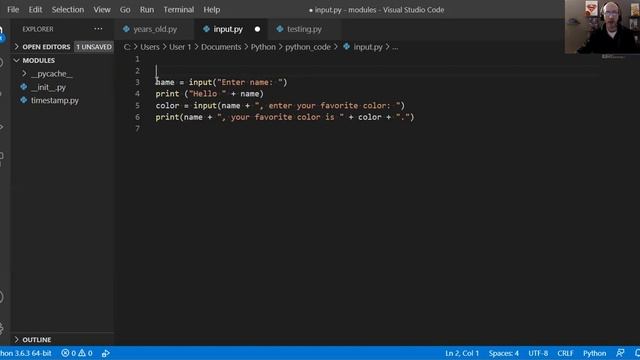The image size is (640, 360).
Task: Click the "Hello " string on line 4
Action: 207,94
